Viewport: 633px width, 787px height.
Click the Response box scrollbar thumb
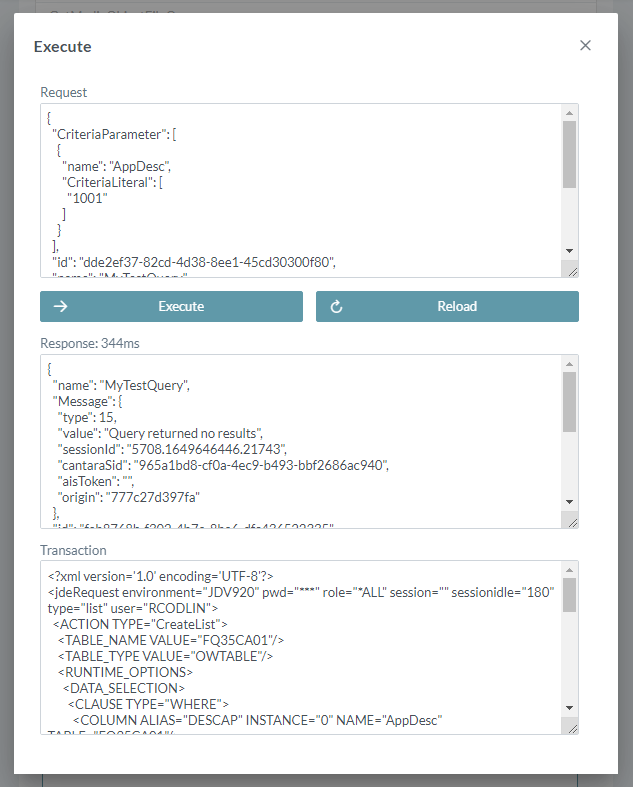click(569, 402)
